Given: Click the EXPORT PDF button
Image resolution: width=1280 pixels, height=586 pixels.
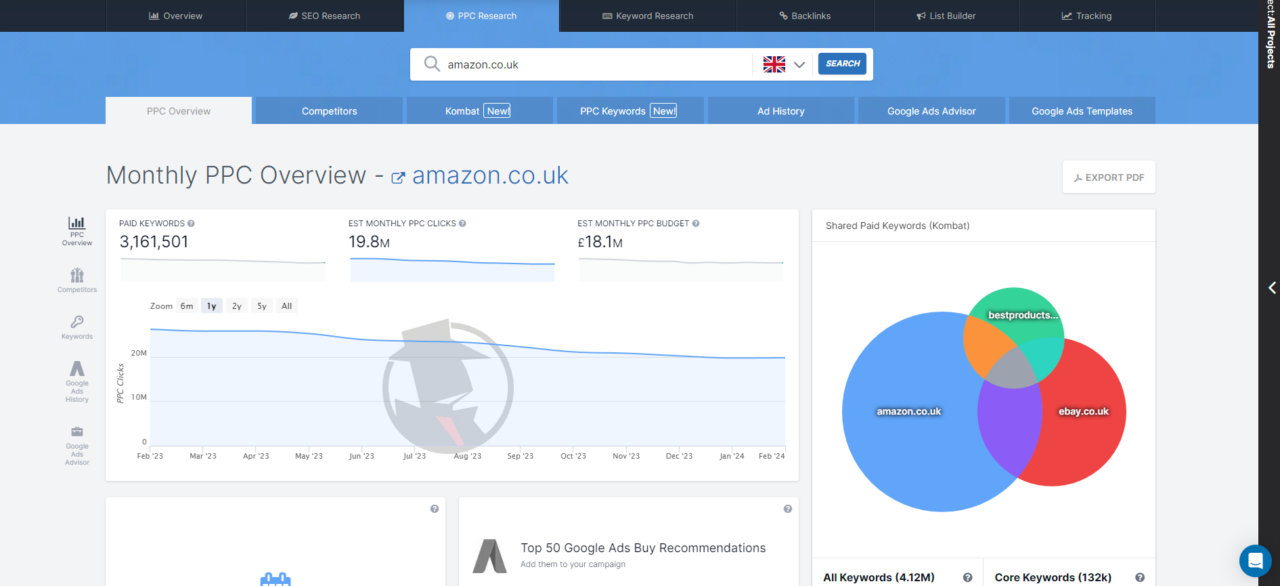Looking at the screenshot, I should coord(1108,176).
